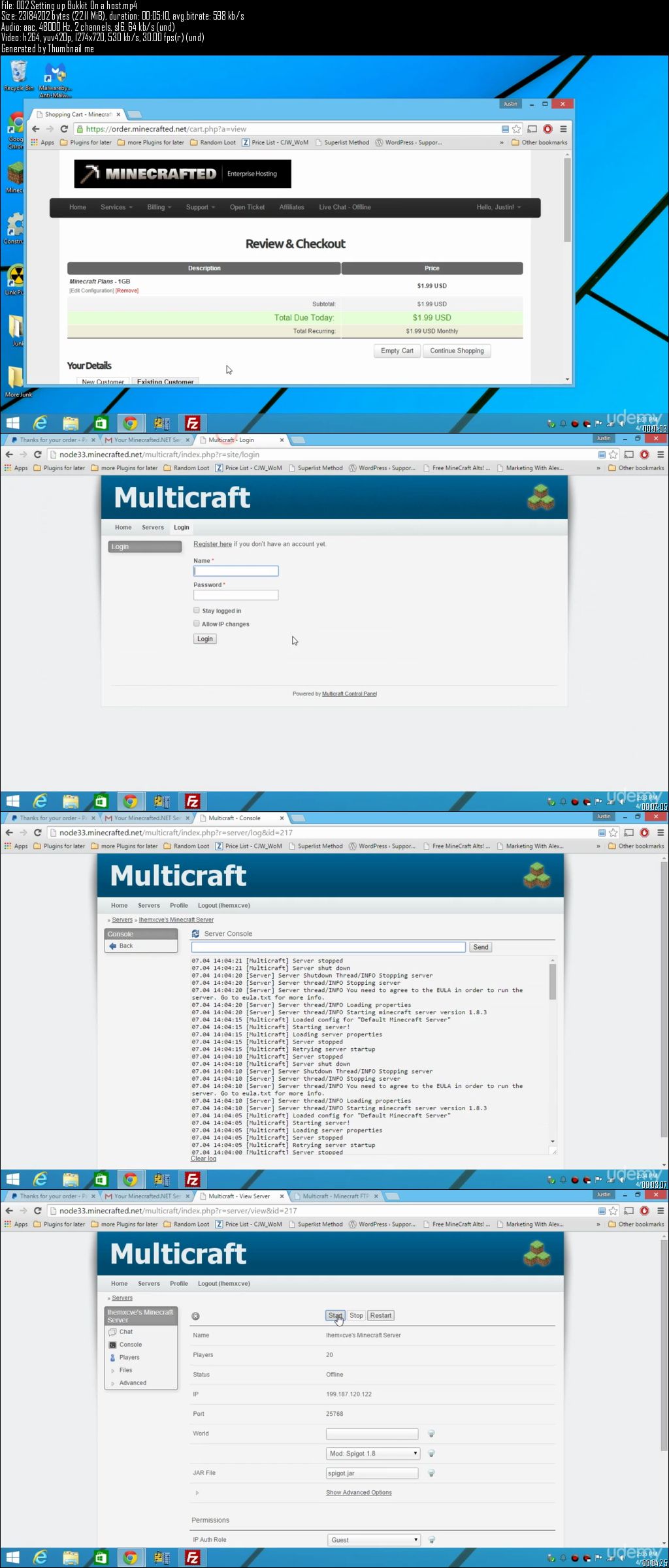Click the Show Advanced Options link

coord(359,1492)
